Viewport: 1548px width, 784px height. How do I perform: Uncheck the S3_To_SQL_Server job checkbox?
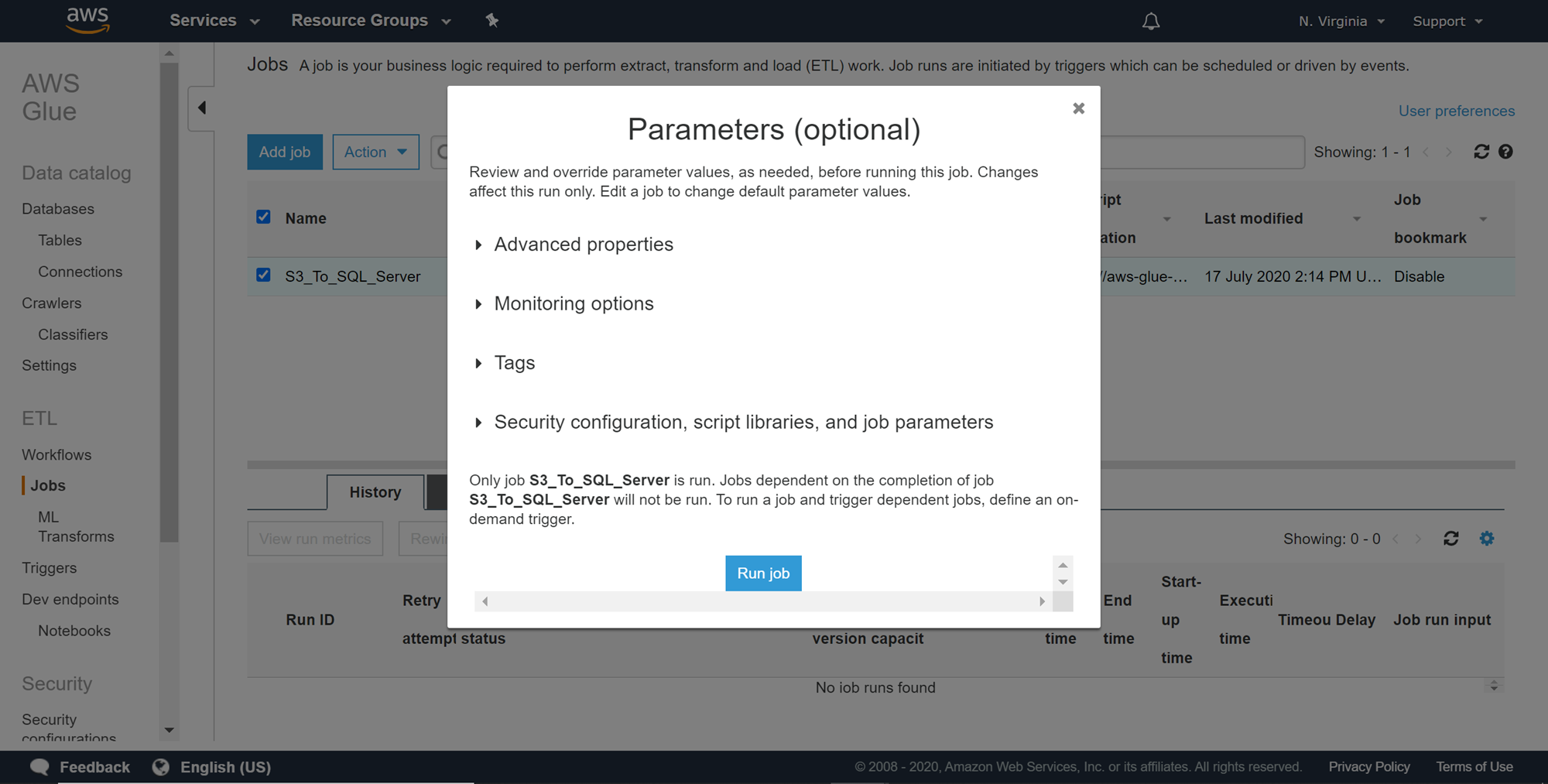click(264, 276)
